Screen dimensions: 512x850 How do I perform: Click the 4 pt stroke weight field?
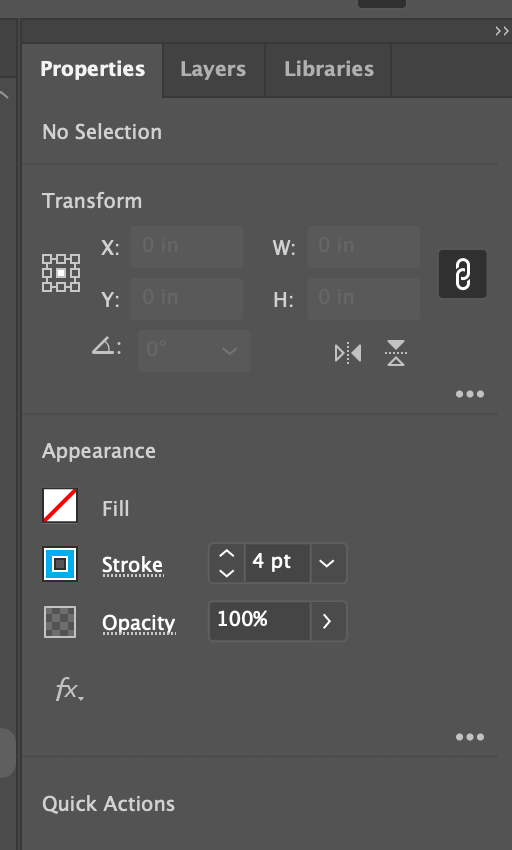point(278,563)
